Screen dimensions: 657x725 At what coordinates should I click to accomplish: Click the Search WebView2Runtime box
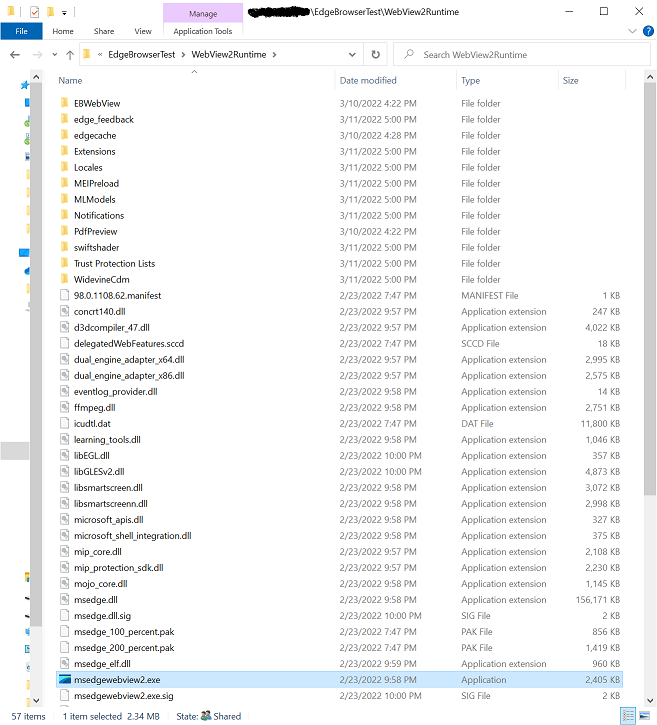[522, 55]
